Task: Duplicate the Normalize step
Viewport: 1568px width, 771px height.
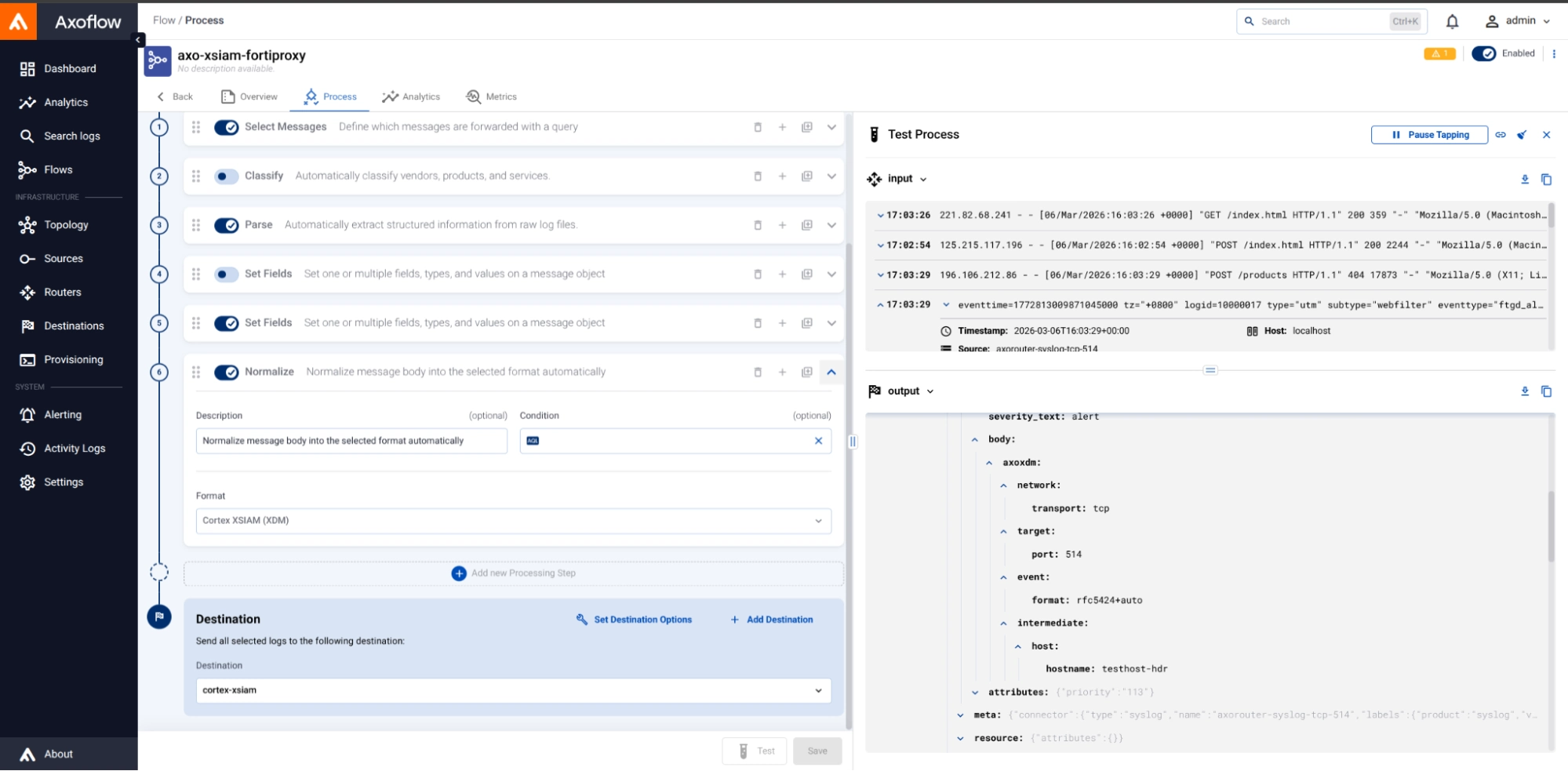Action: [x=806, y=372]
